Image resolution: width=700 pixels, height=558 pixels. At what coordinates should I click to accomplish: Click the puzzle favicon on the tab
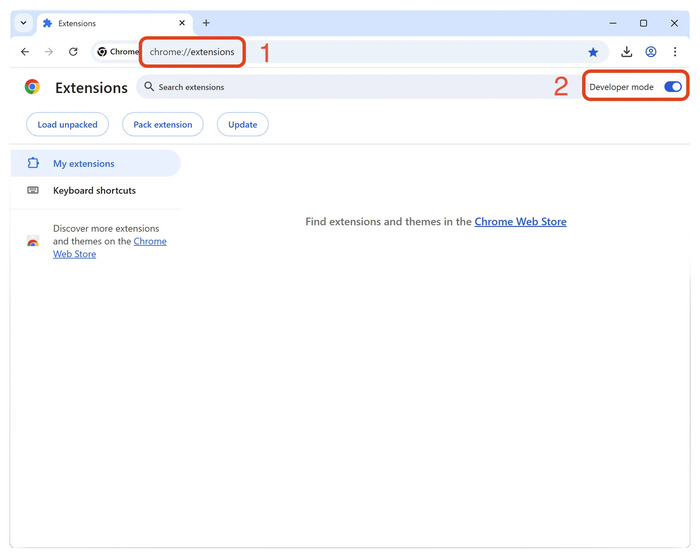(47, 23)
